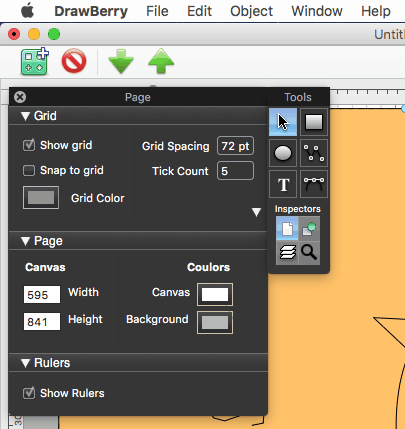Click the red close window button

coord(14,34)
